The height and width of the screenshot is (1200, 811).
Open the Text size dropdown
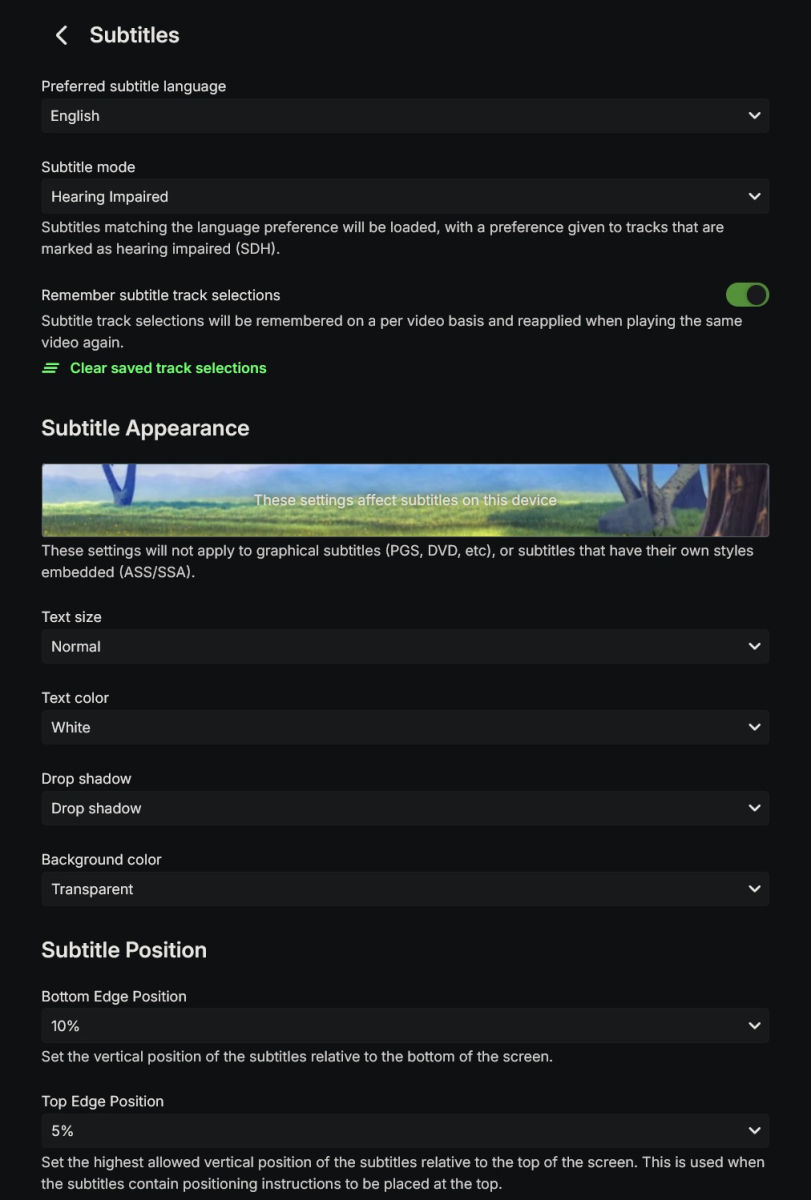coord(404,646)
